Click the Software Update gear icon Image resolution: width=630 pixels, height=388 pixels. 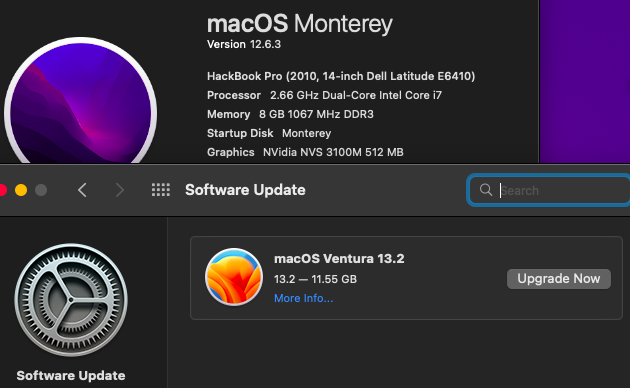pyautogui.click(x=71, y=300)
